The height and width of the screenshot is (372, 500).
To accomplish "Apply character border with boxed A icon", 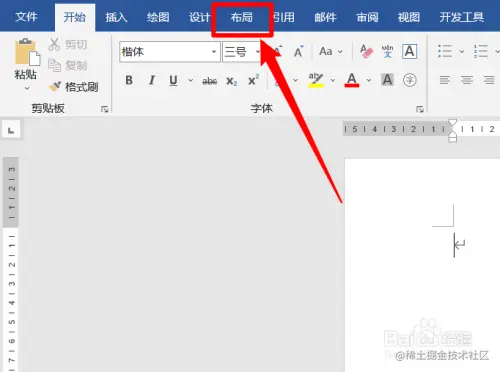I will (x=409, y=52).
